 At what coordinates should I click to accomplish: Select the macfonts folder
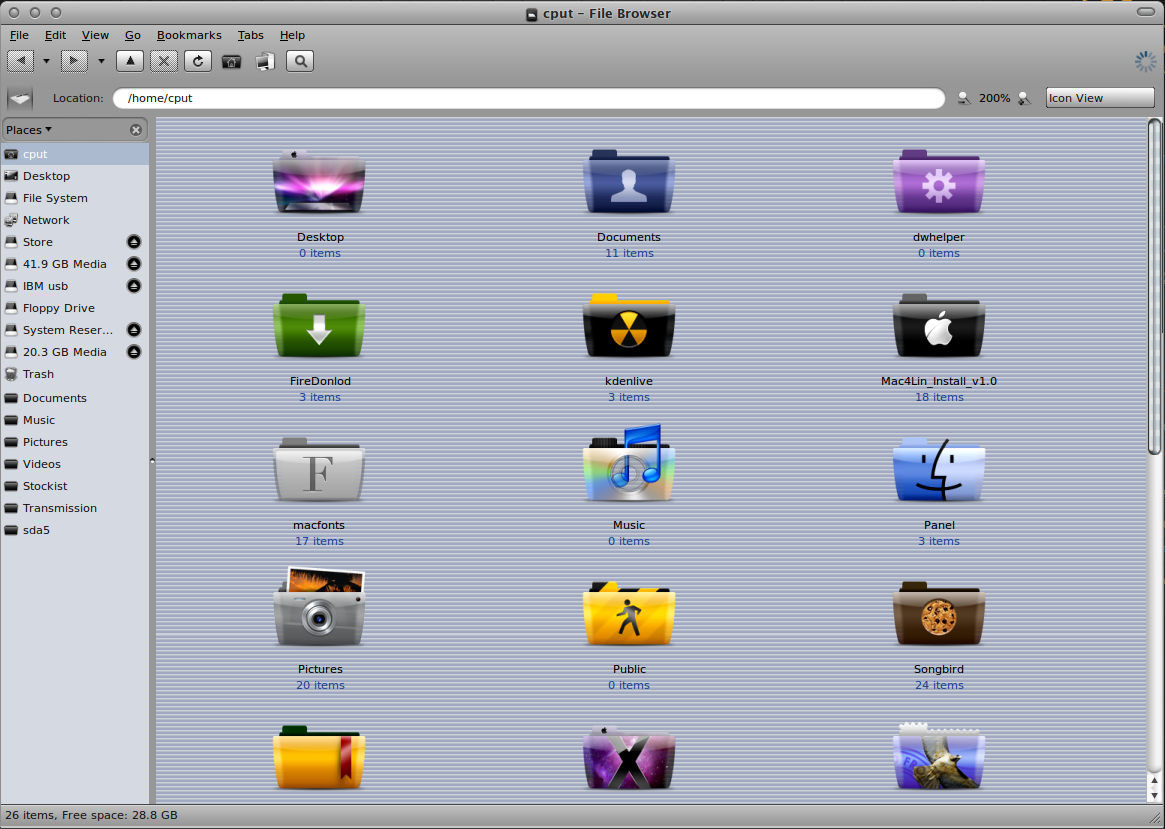click(319, 469)
